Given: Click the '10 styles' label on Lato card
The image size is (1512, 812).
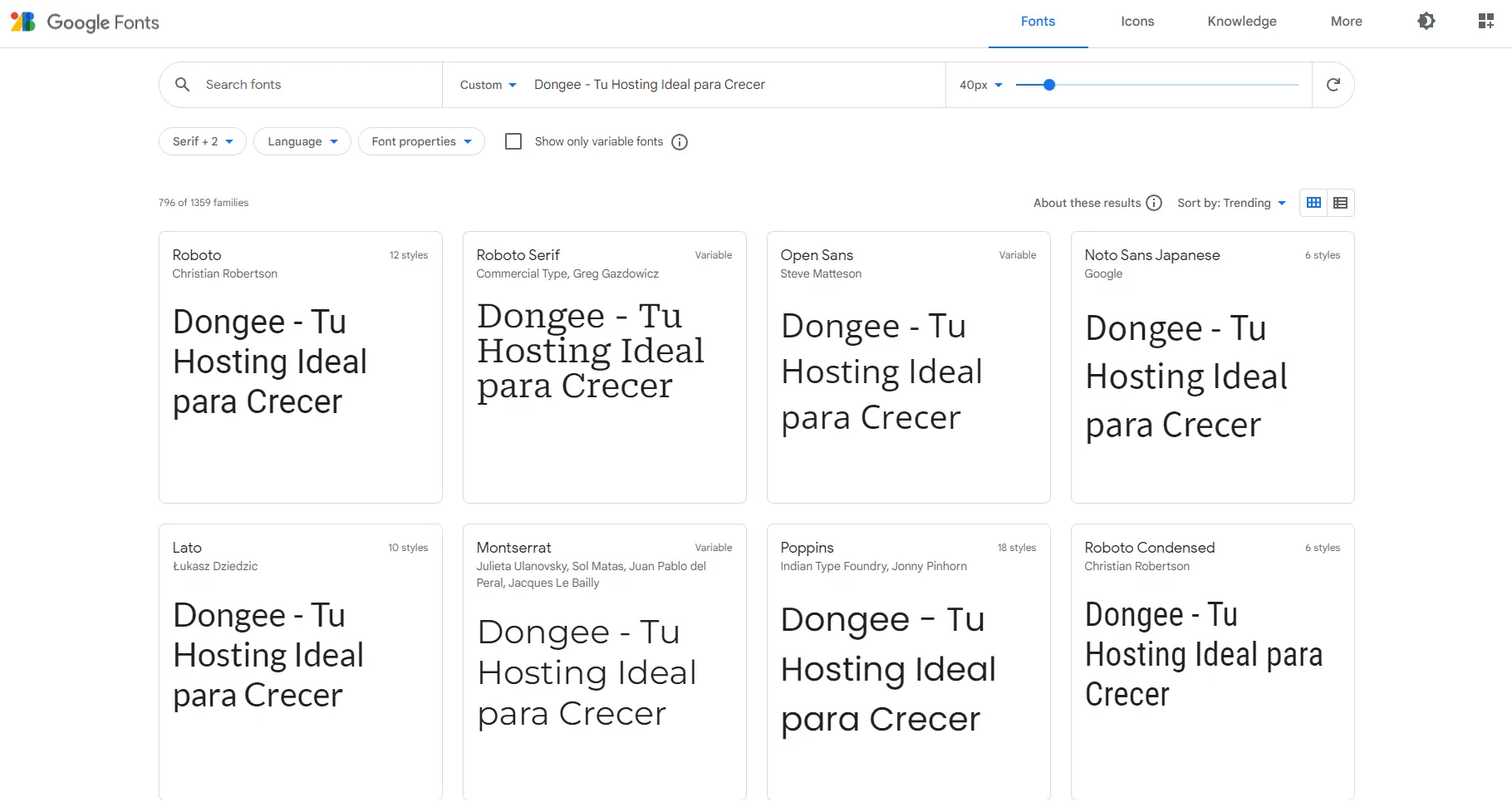Looking at the screenshot, I should [408, 548].
